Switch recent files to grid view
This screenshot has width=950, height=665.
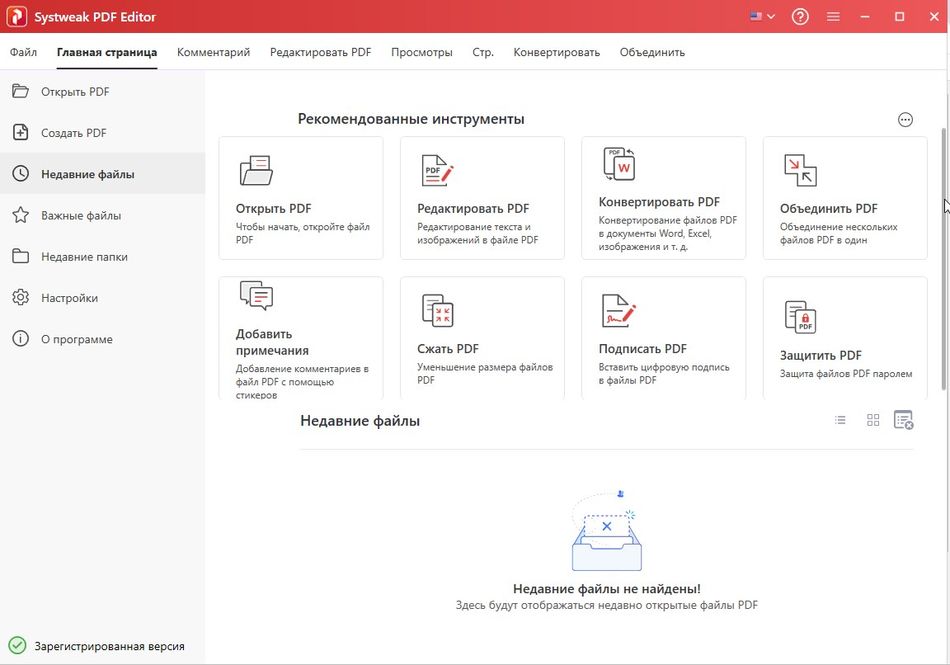(x=872, y=420)
